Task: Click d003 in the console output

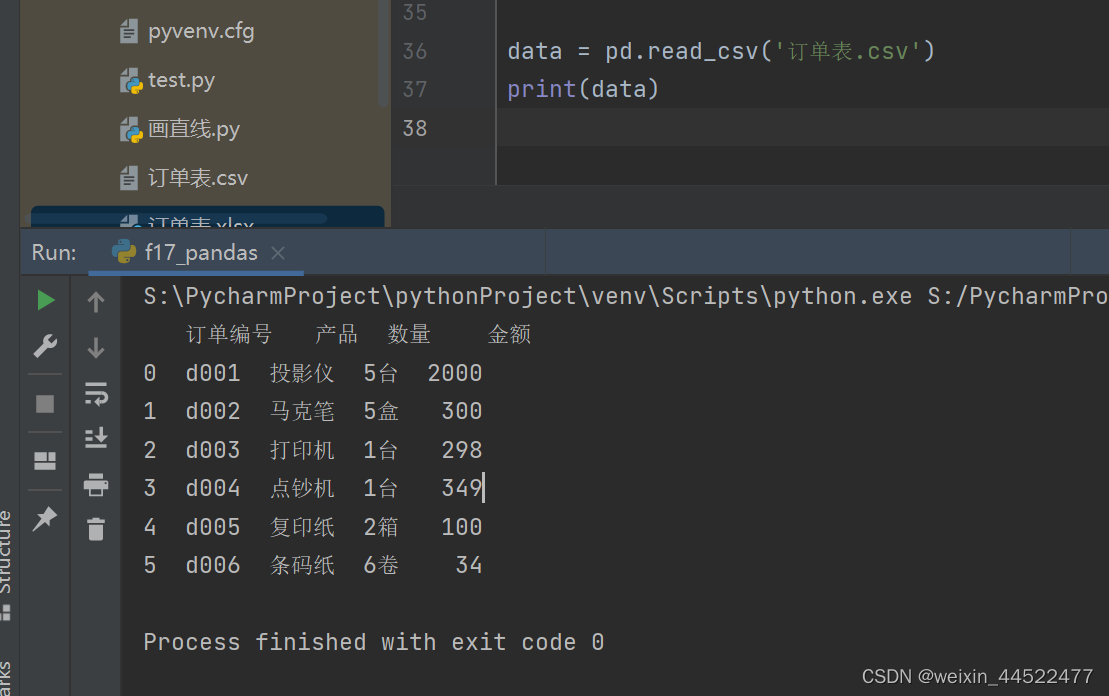Action: [x=213, y=450]
